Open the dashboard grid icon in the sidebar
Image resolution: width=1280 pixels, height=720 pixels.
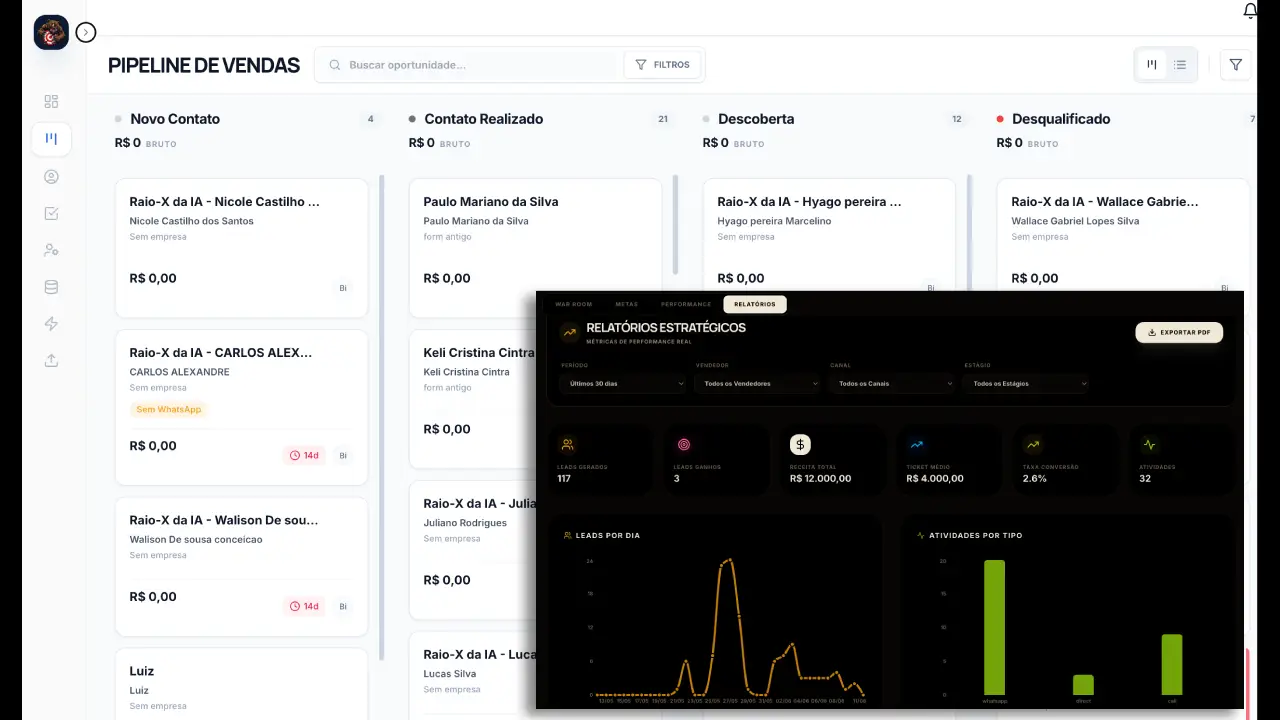51,101
